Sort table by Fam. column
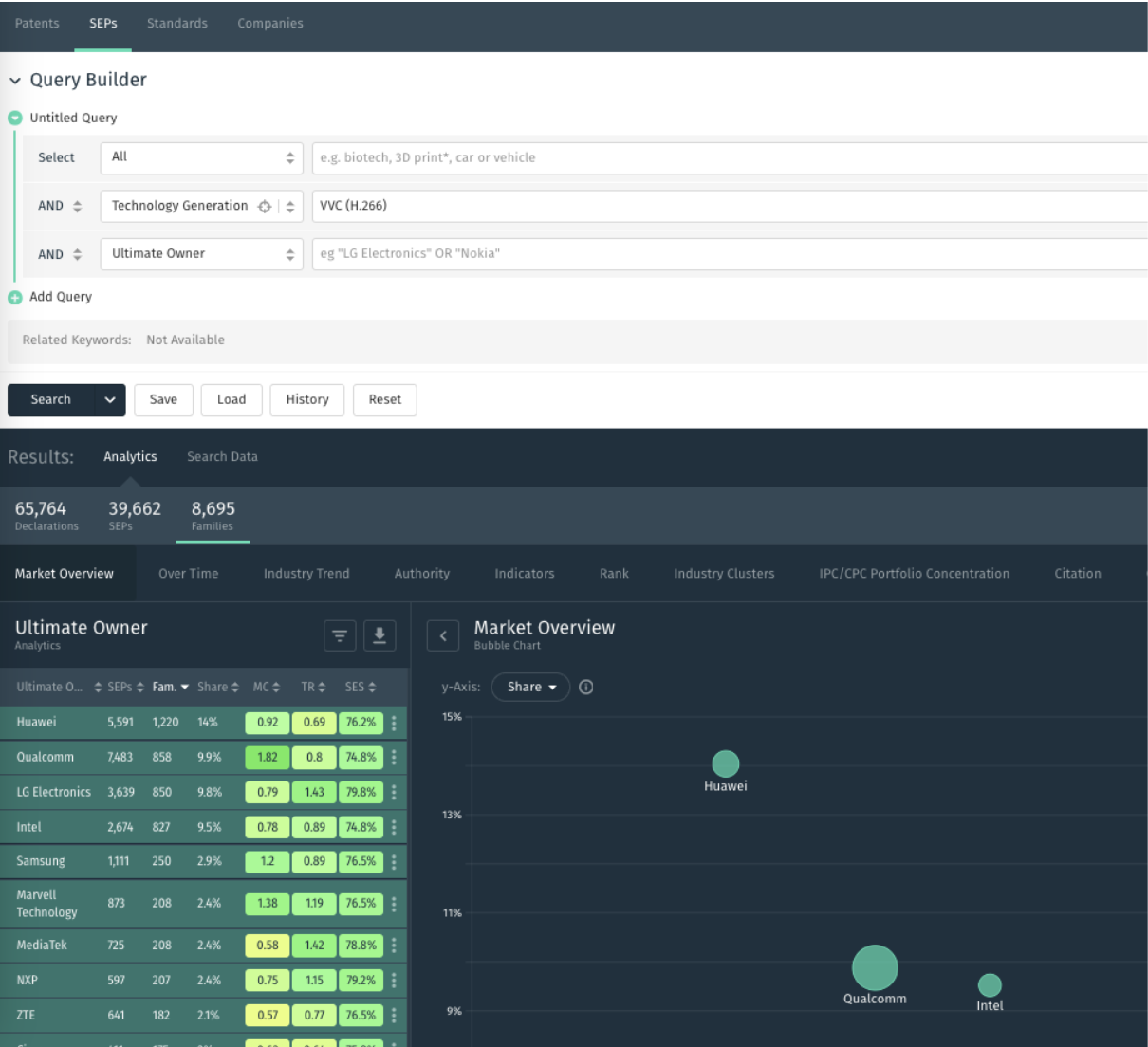The width and height of the screenshot is (1148, 1047). click(x=171, y=688)
